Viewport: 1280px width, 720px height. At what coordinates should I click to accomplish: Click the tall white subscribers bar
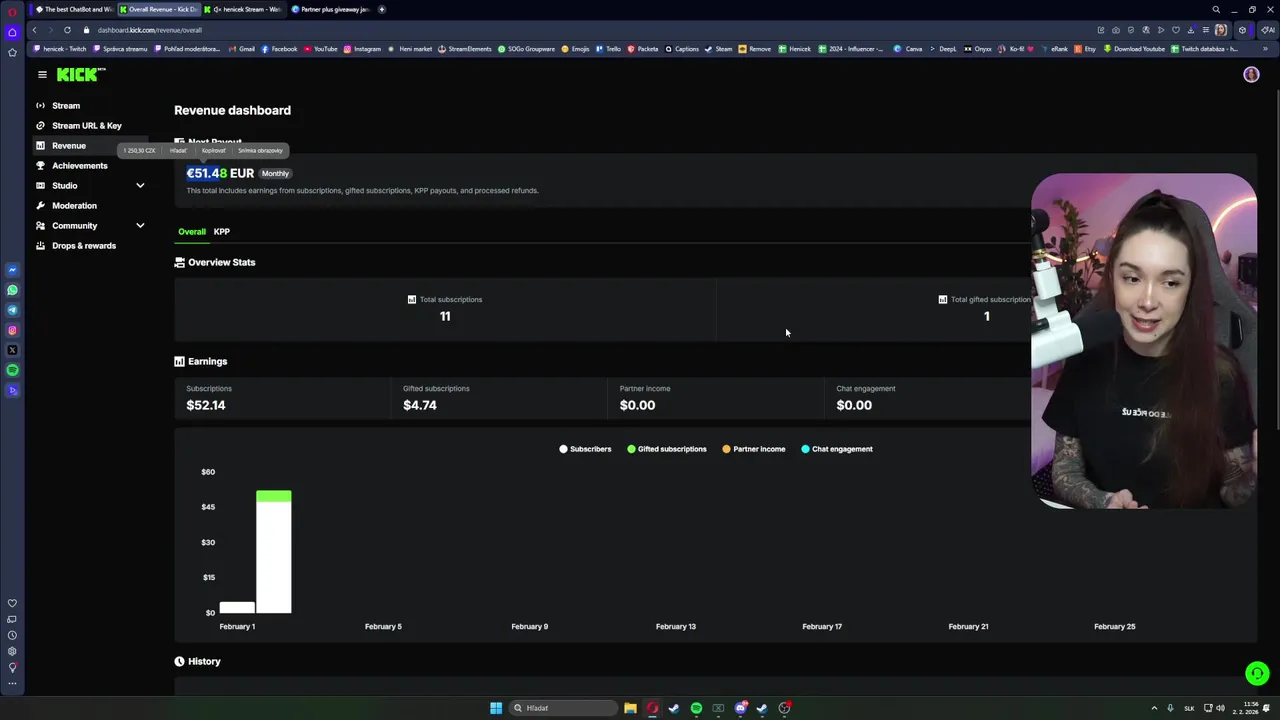coord(273,557)
